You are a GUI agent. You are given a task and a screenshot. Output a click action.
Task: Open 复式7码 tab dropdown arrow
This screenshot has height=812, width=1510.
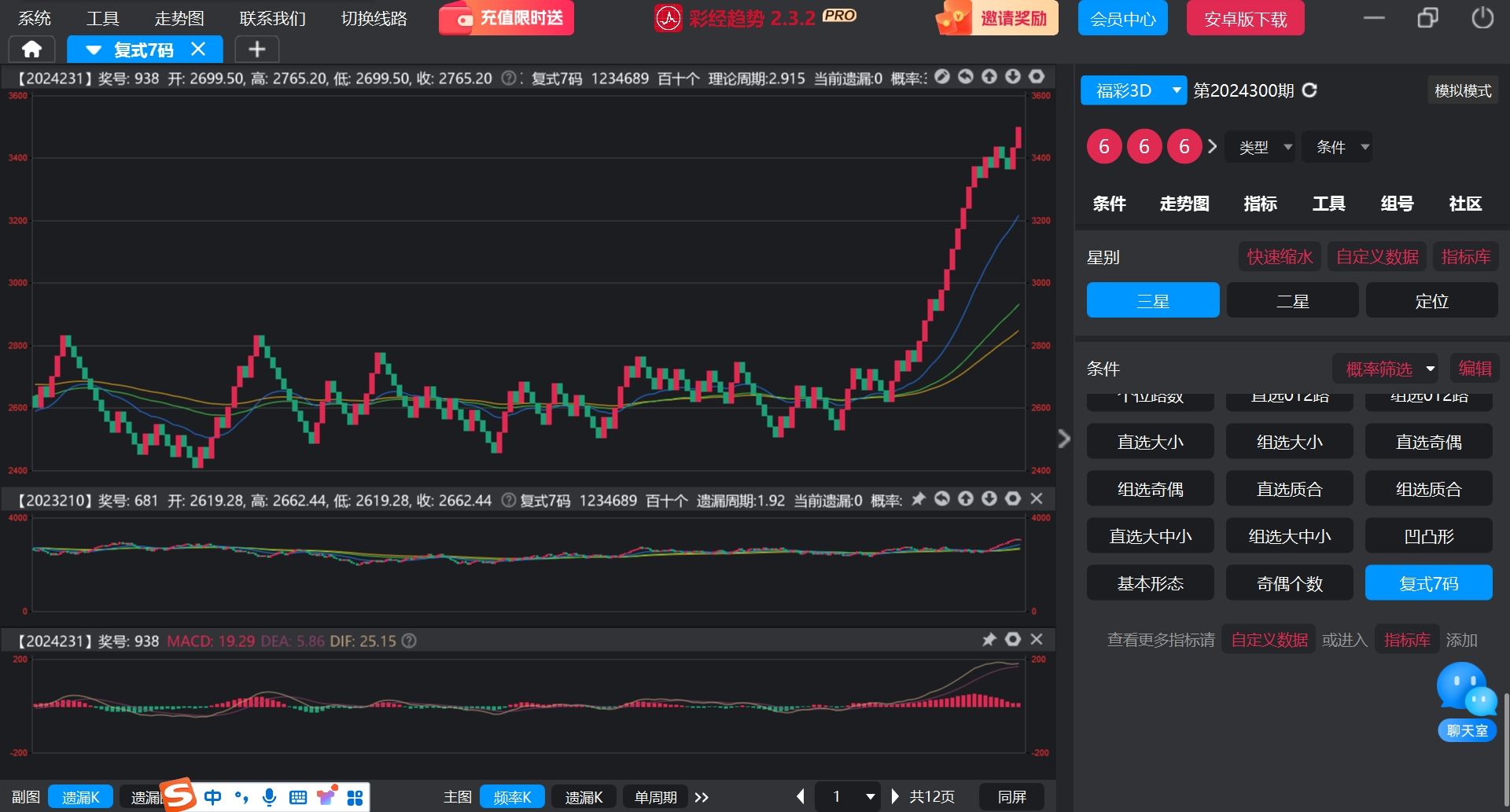(94, 50)
